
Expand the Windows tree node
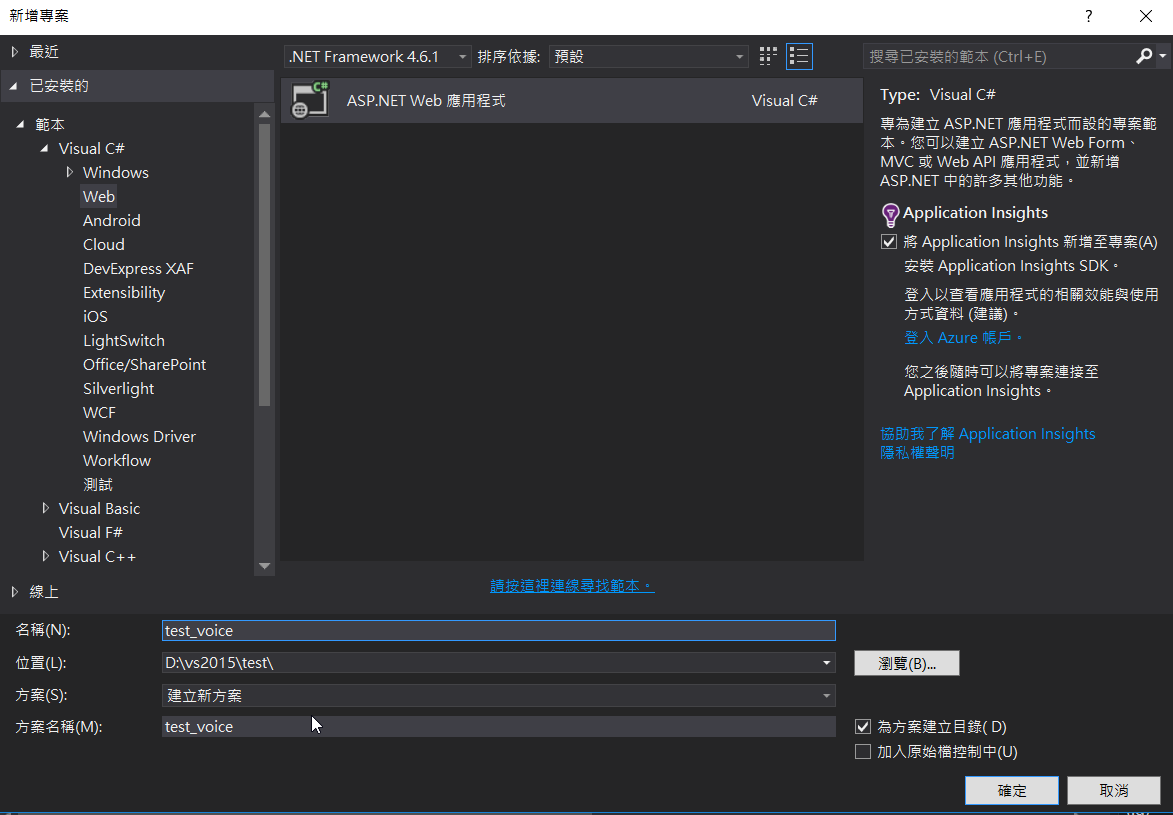70,172
